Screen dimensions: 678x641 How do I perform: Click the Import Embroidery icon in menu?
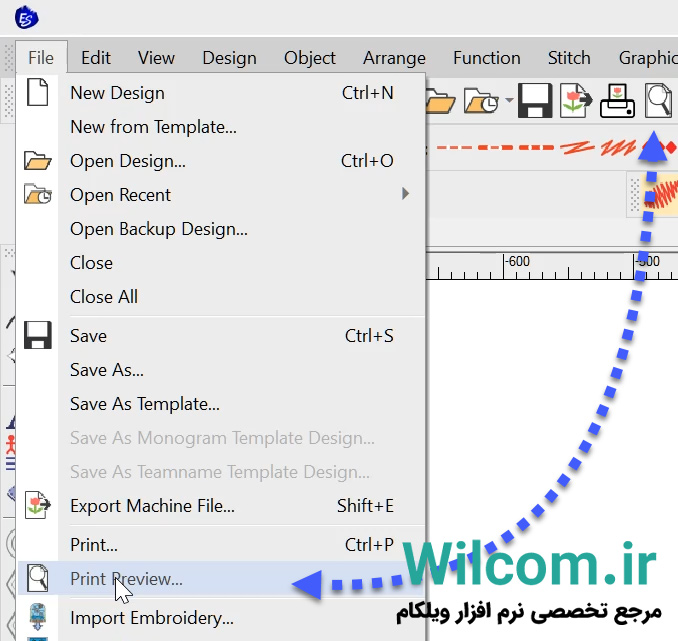pyautogui.click(x=38, y=617)
